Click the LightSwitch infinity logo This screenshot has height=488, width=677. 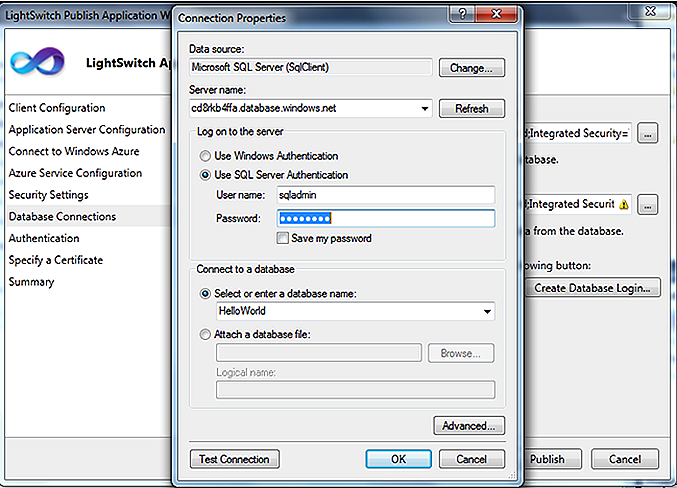point(38,62)
